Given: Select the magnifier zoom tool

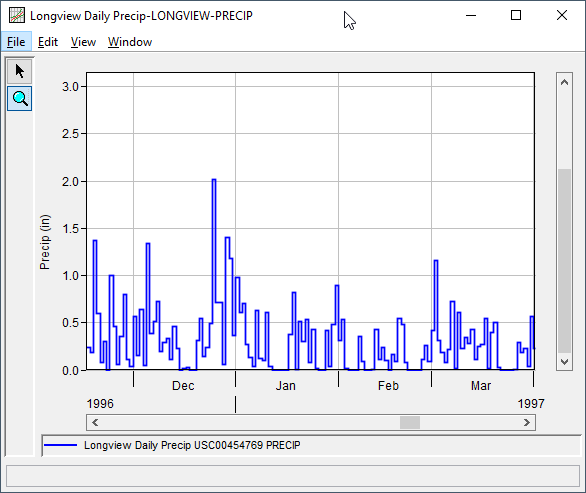Looking at the screenshot, I should [x=19, y=99].
